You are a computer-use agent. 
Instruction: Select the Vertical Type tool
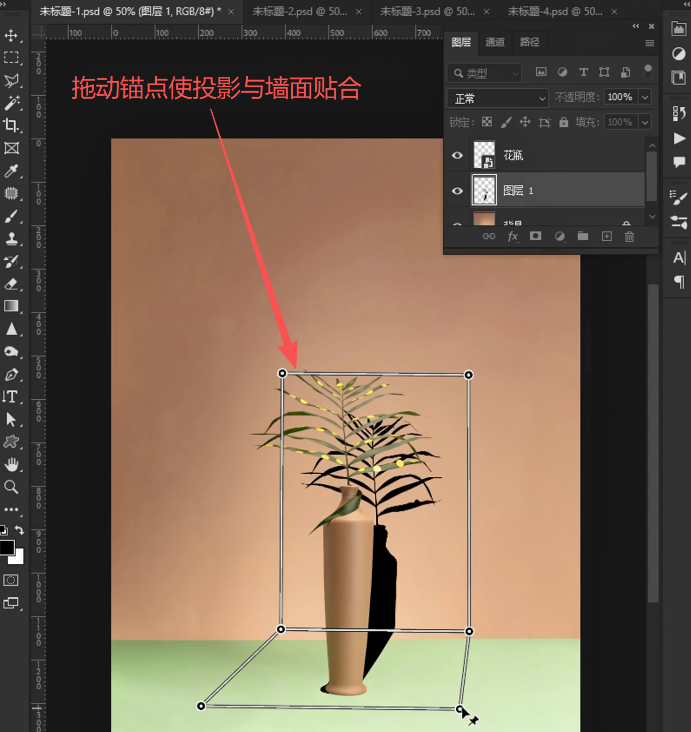11,397
